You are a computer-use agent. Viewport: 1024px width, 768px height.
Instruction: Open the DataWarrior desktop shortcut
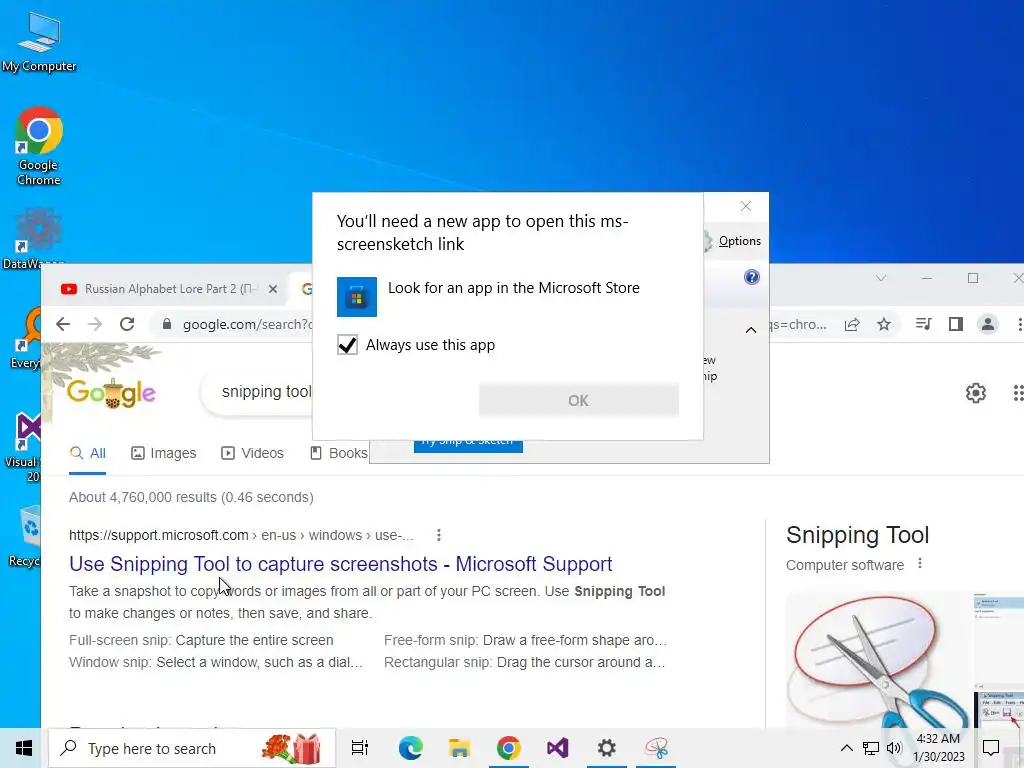point(39,237)
